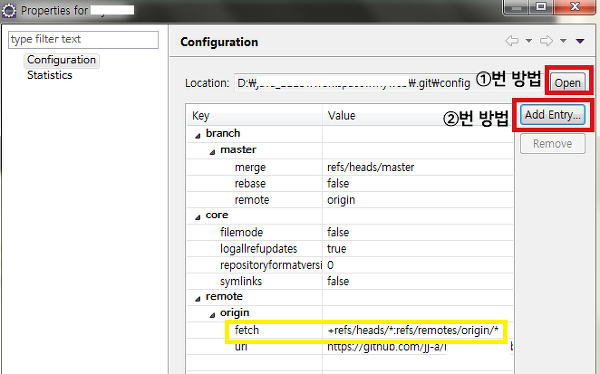
Task: Click the logallrefupdates true value
Action: (x=337, y=249)
